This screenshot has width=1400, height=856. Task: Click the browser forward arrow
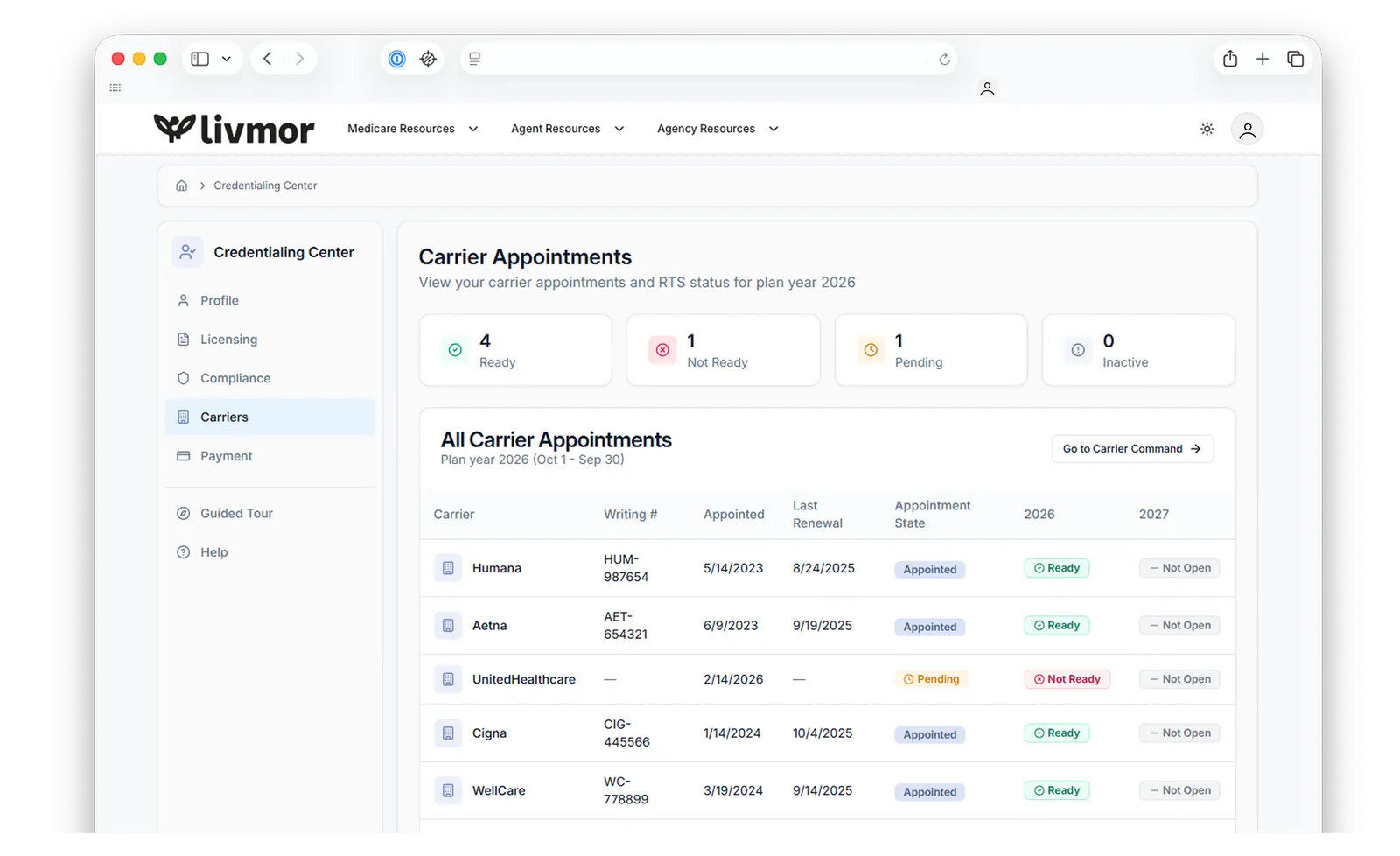299,59
